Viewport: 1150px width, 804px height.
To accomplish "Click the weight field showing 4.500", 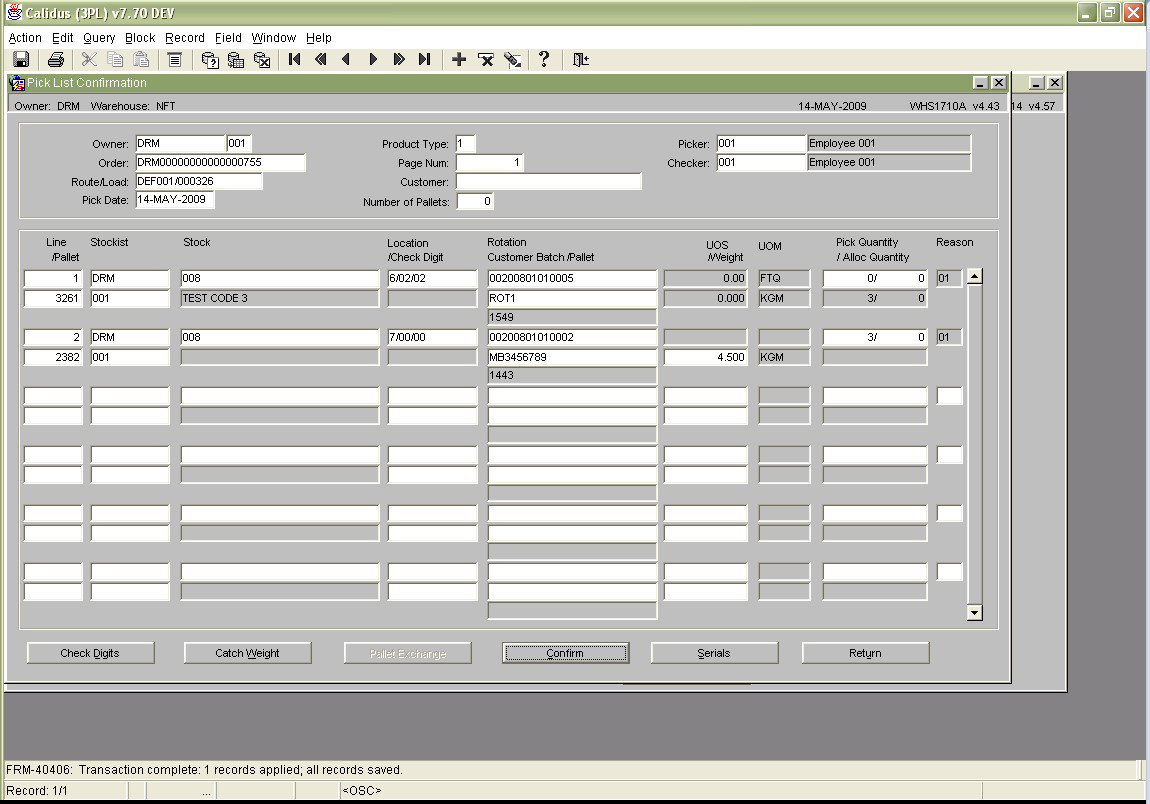I will coord(706,357).
